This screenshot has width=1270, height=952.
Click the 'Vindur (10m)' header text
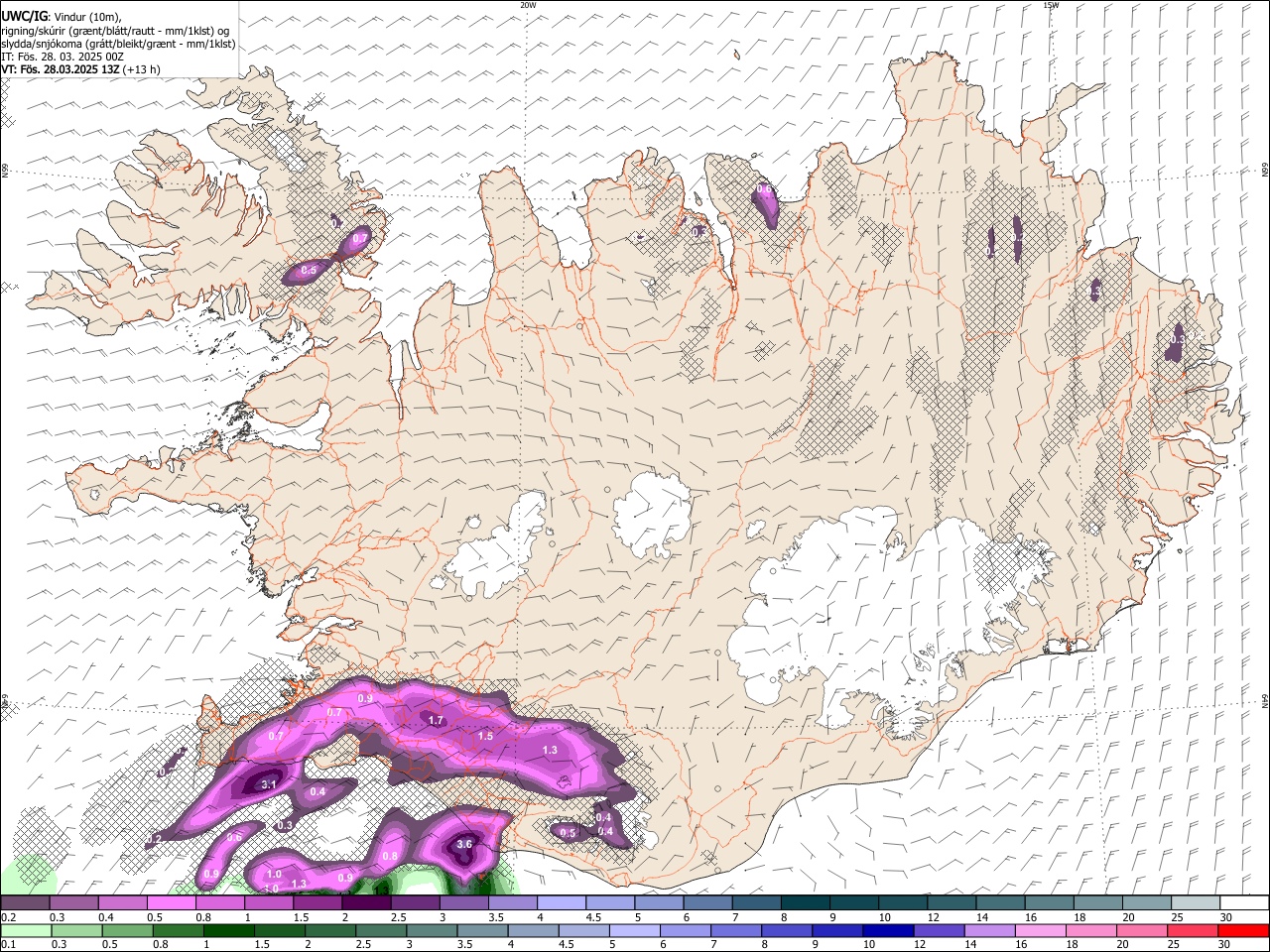[x=87, y=17]
